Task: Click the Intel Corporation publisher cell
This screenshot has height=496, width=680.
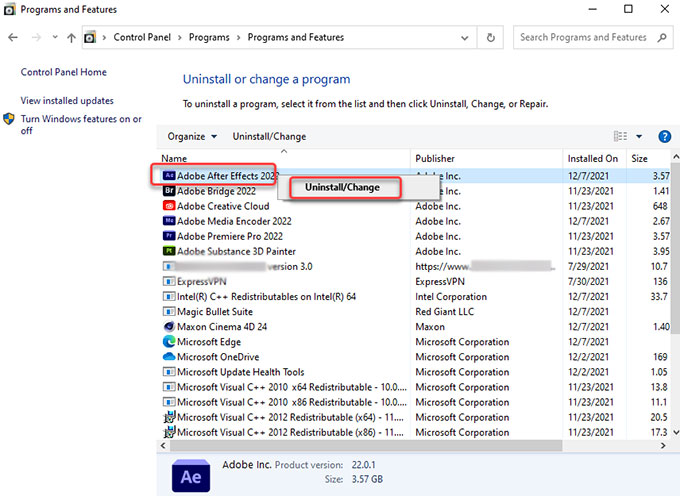Action: tap(451, 297)
